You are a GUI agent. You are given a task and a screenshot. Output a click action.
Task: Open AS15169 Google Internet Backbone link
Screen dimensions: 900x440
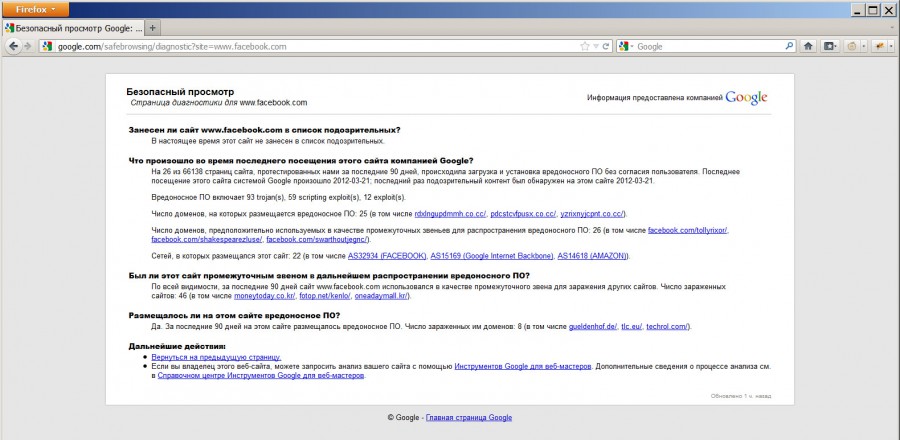[492, 256]
